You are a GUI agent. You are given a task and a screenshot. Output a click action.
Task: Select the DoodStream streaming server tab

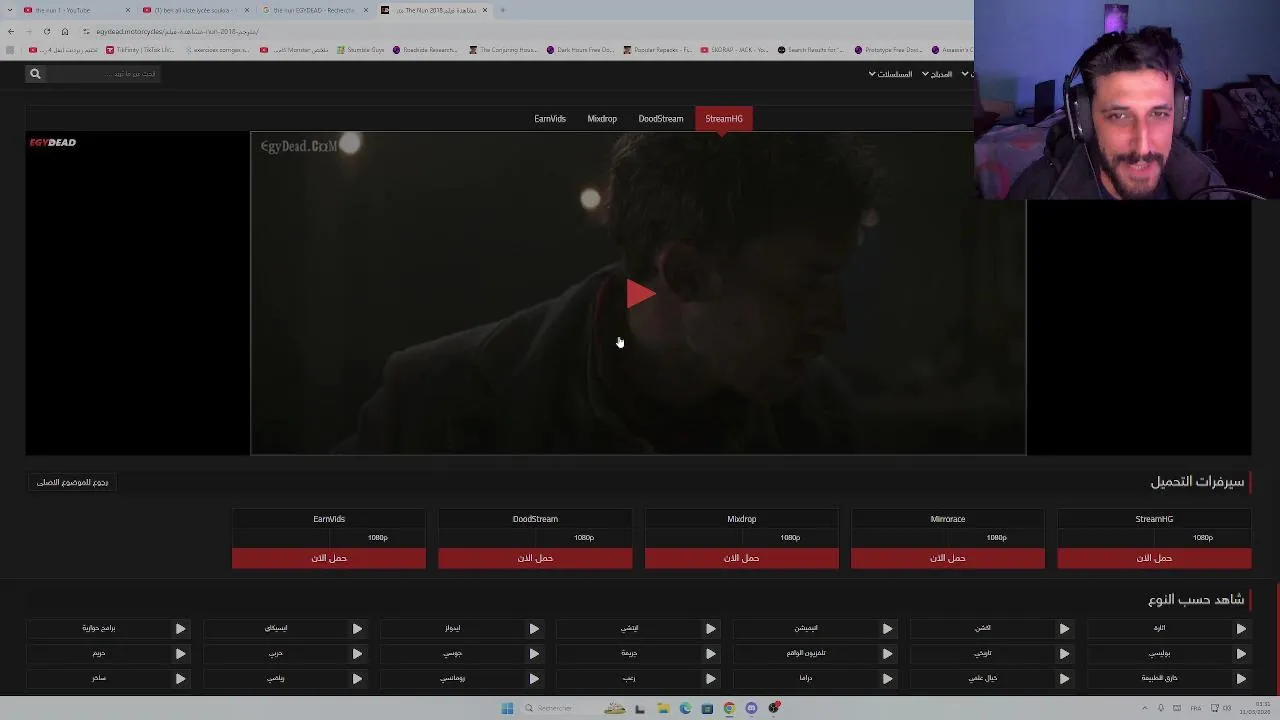pyautogui.click(x=661, y=119)
